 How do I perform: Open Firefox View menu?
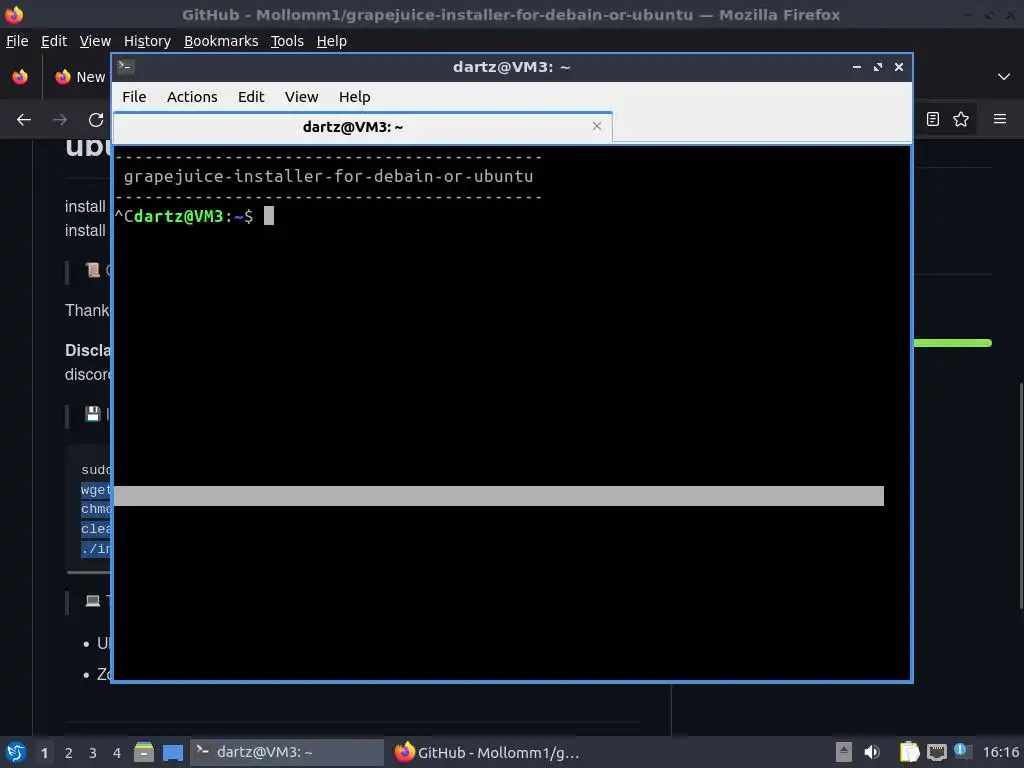[95, 41]
